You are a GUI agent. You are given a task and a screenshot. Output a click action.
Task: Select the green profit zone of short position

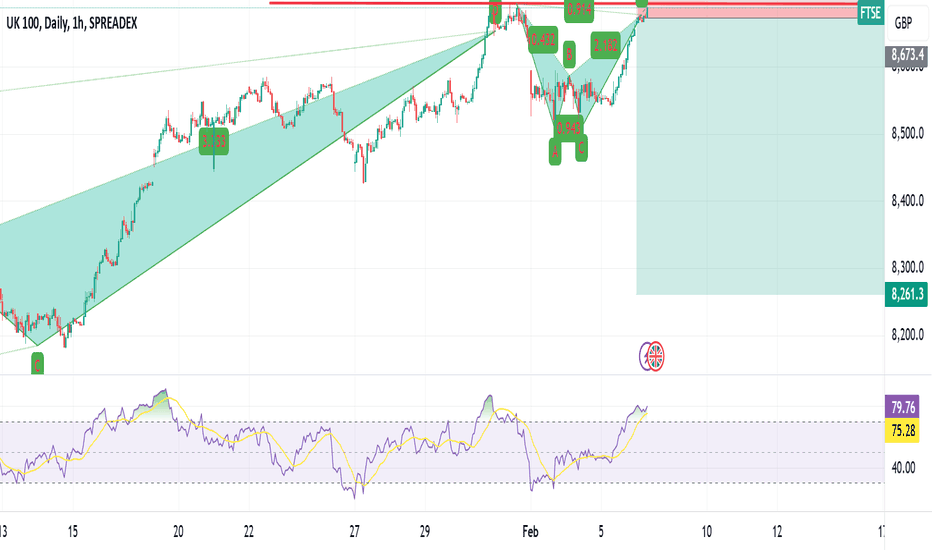[760, 156]
